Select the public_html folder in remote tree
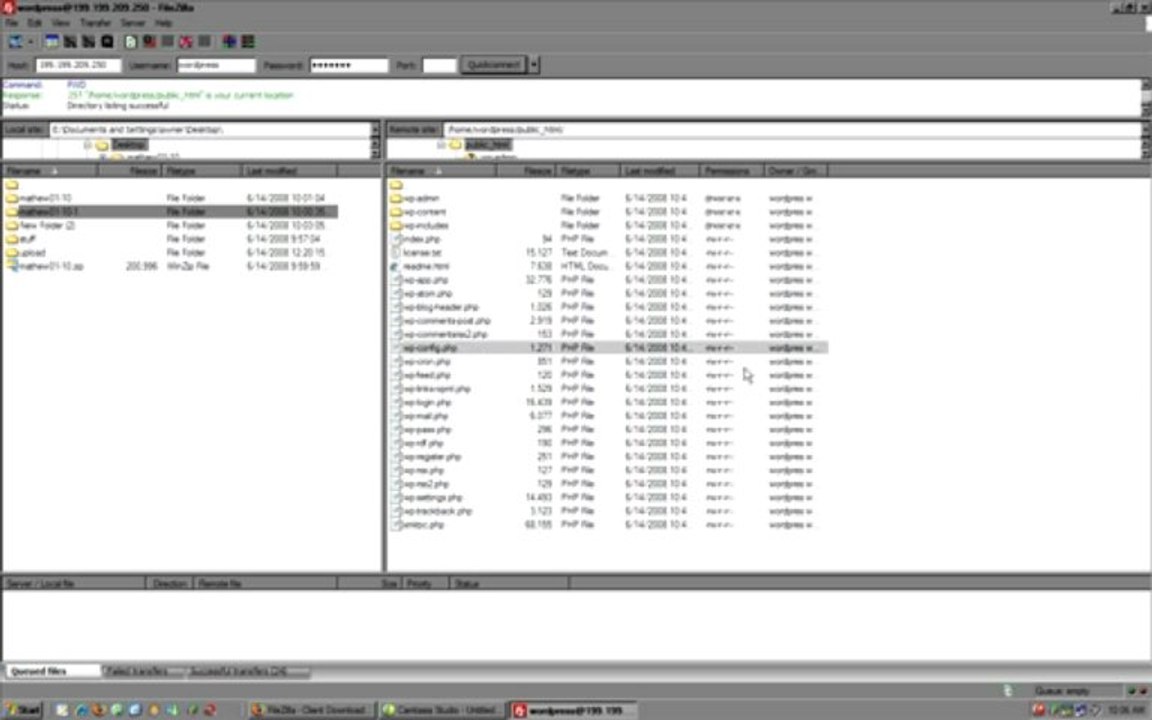The width and height of the screenshot is (1152, 720). coord(488,145)
